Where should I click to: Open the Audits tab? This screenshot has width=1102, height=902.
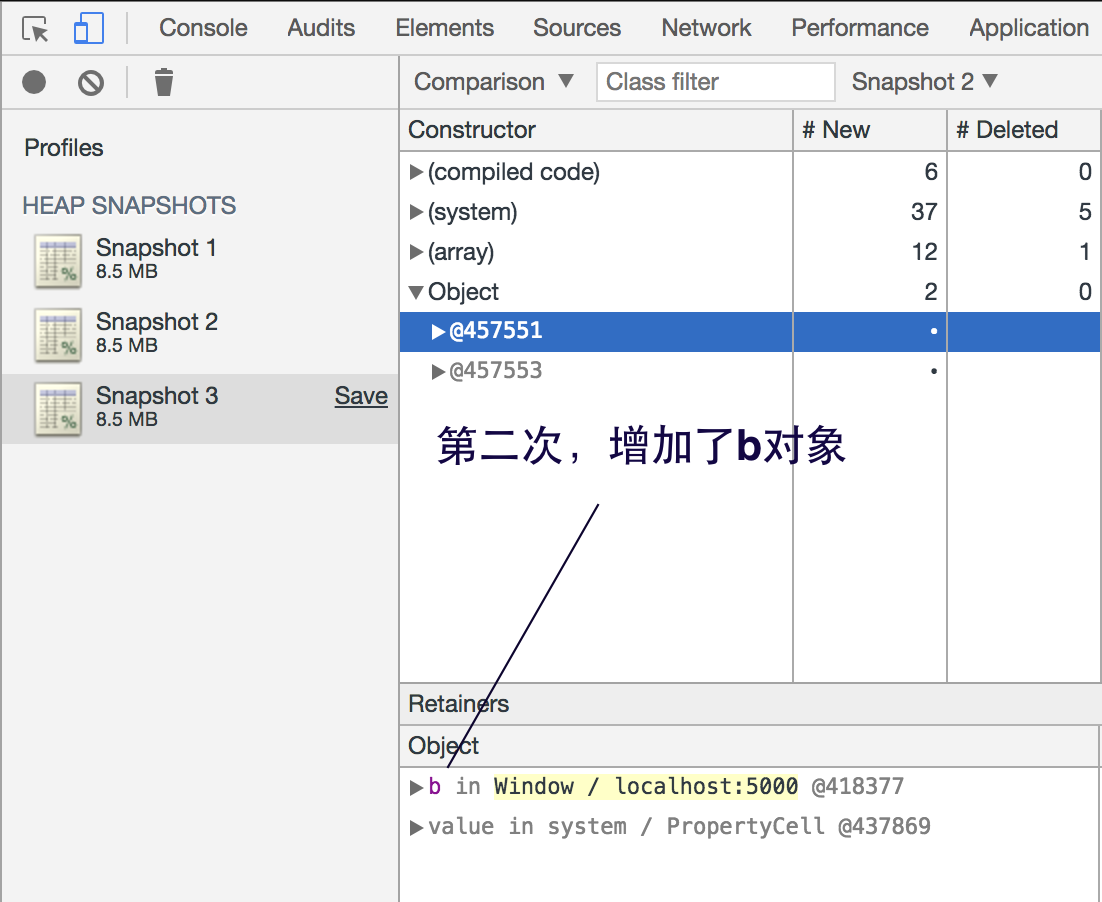[321, 27]
